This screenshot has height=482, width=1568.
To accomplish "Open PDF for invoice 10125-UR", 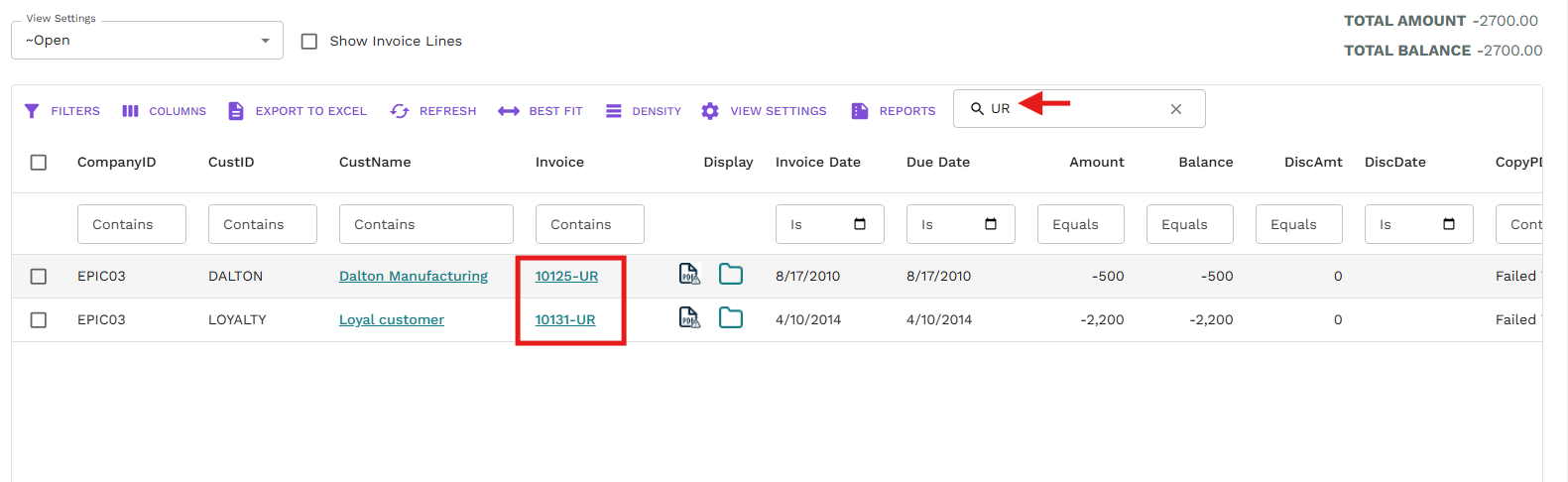I will 689,274.
